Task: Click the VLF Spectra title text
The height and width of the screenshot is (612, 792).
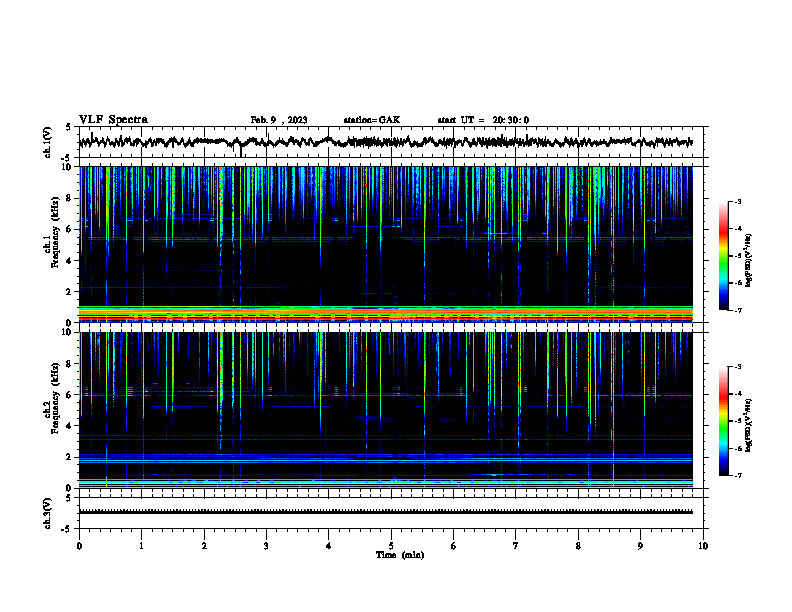Action: click(113, 120)
